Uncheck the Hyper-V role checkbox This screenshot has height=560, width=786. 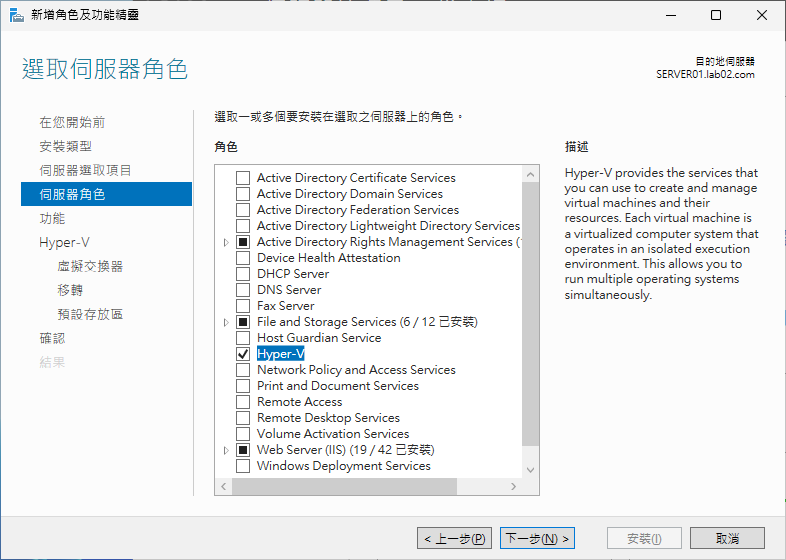pos(243,354)
